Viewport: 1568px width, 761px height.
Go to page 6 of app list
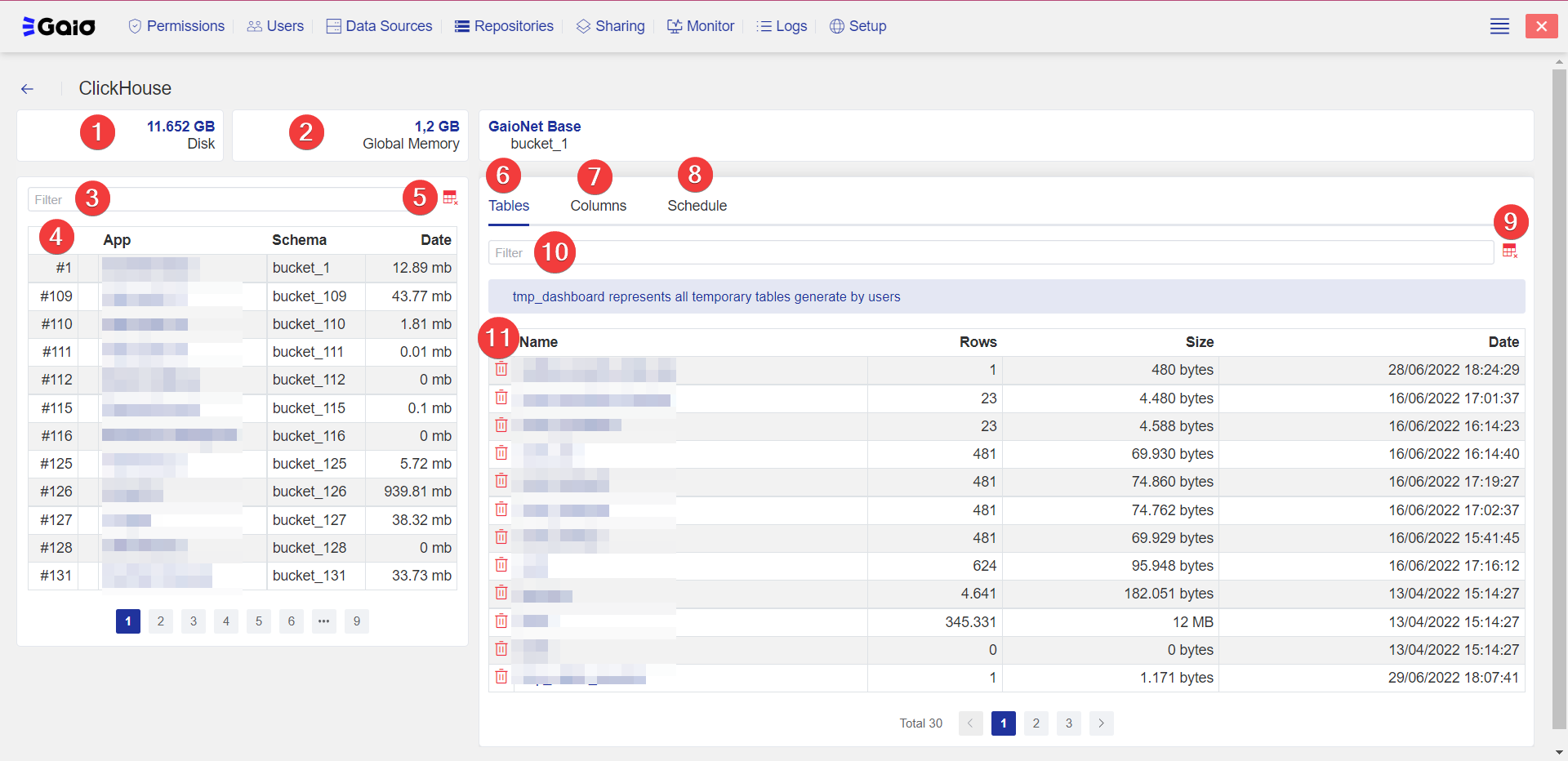tap(292, 621)
